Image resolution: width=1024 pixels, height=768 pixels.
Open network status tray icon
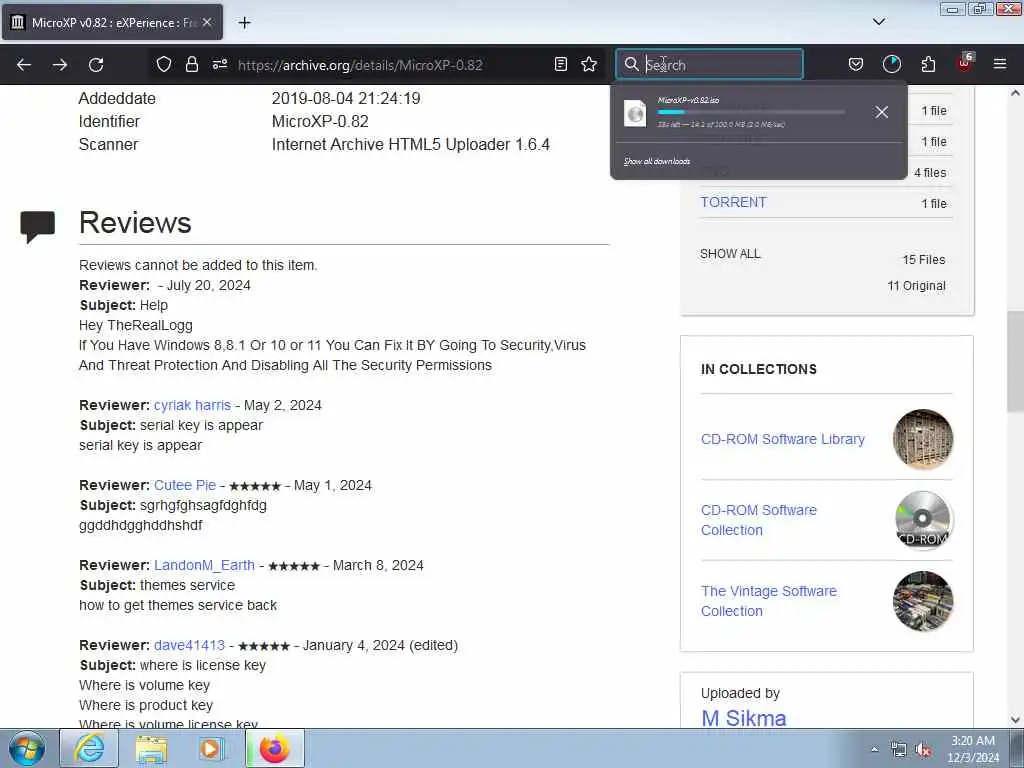(x=899, y=750)
